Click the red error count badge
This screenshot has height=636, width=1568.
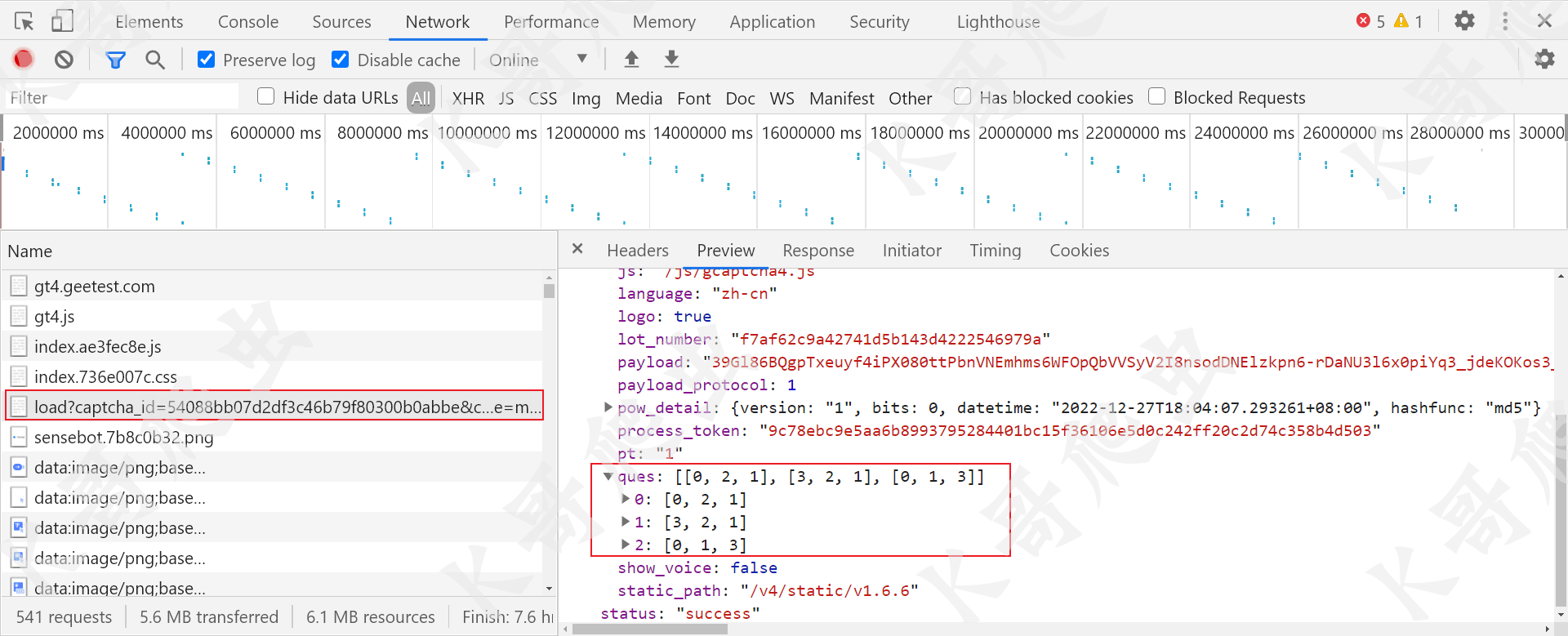1370,21
